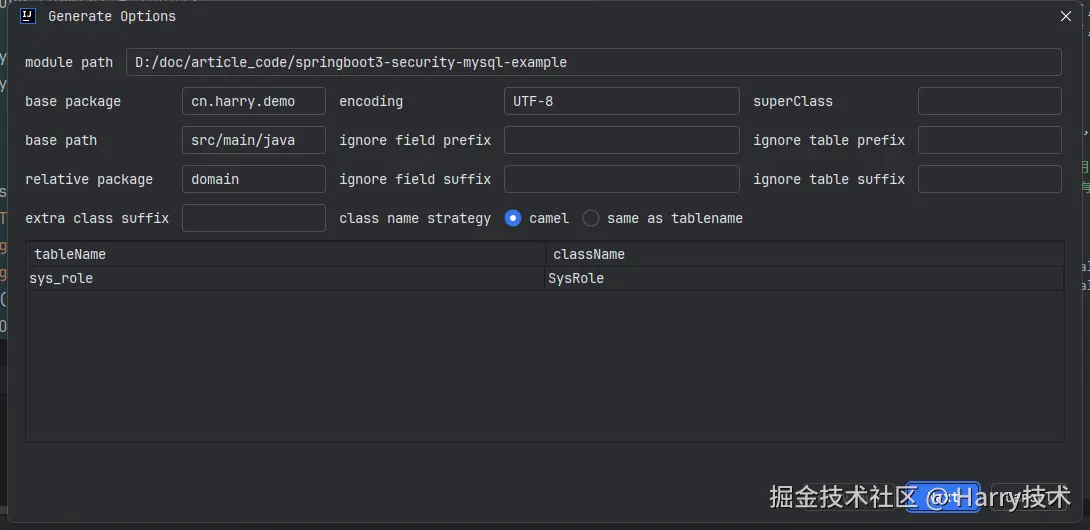The height and width of the screenshot is (530, 1090).
Task: Click the ignore field suffix input
Action: 621,179
